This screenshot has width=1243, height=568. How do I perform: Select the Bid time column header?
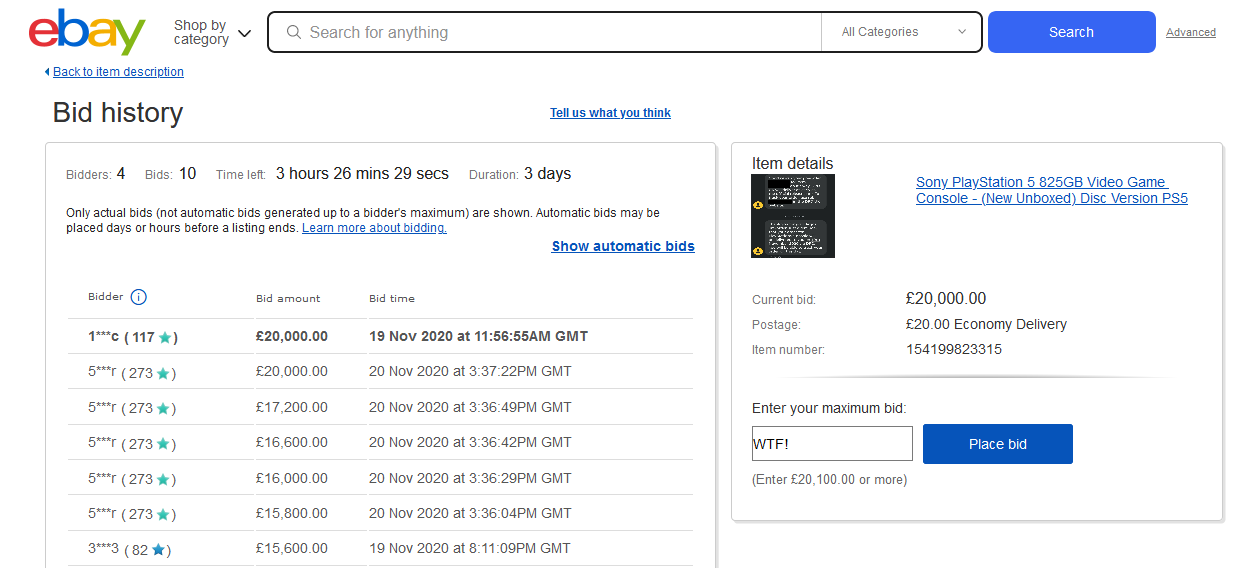click(392, 298)
